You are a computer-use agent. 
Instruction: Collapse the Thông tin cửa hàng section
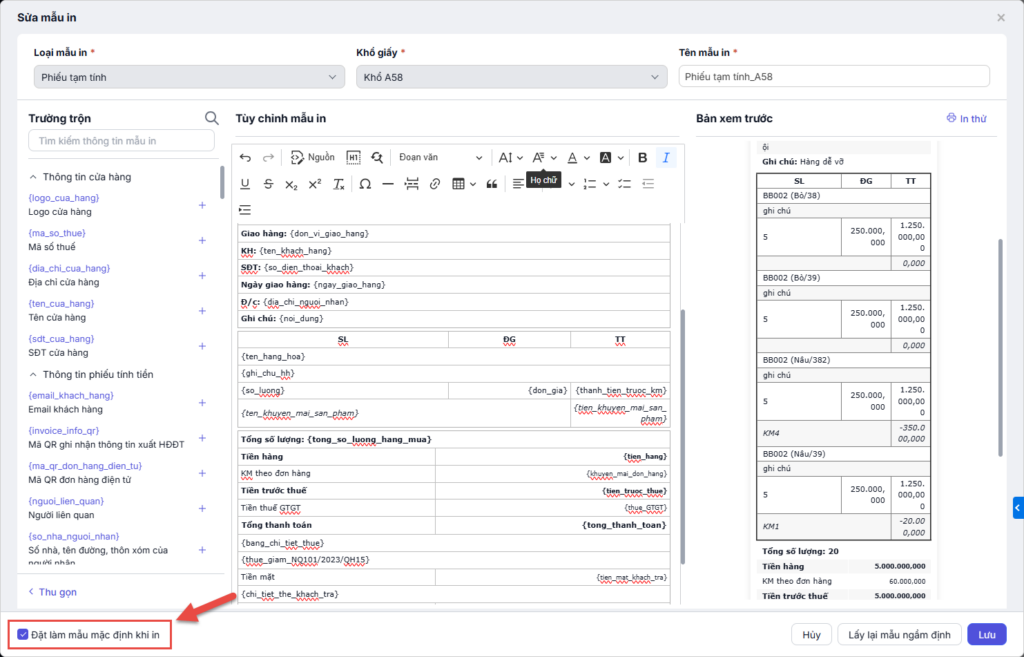pyautogui.click(x=33, y=177)
